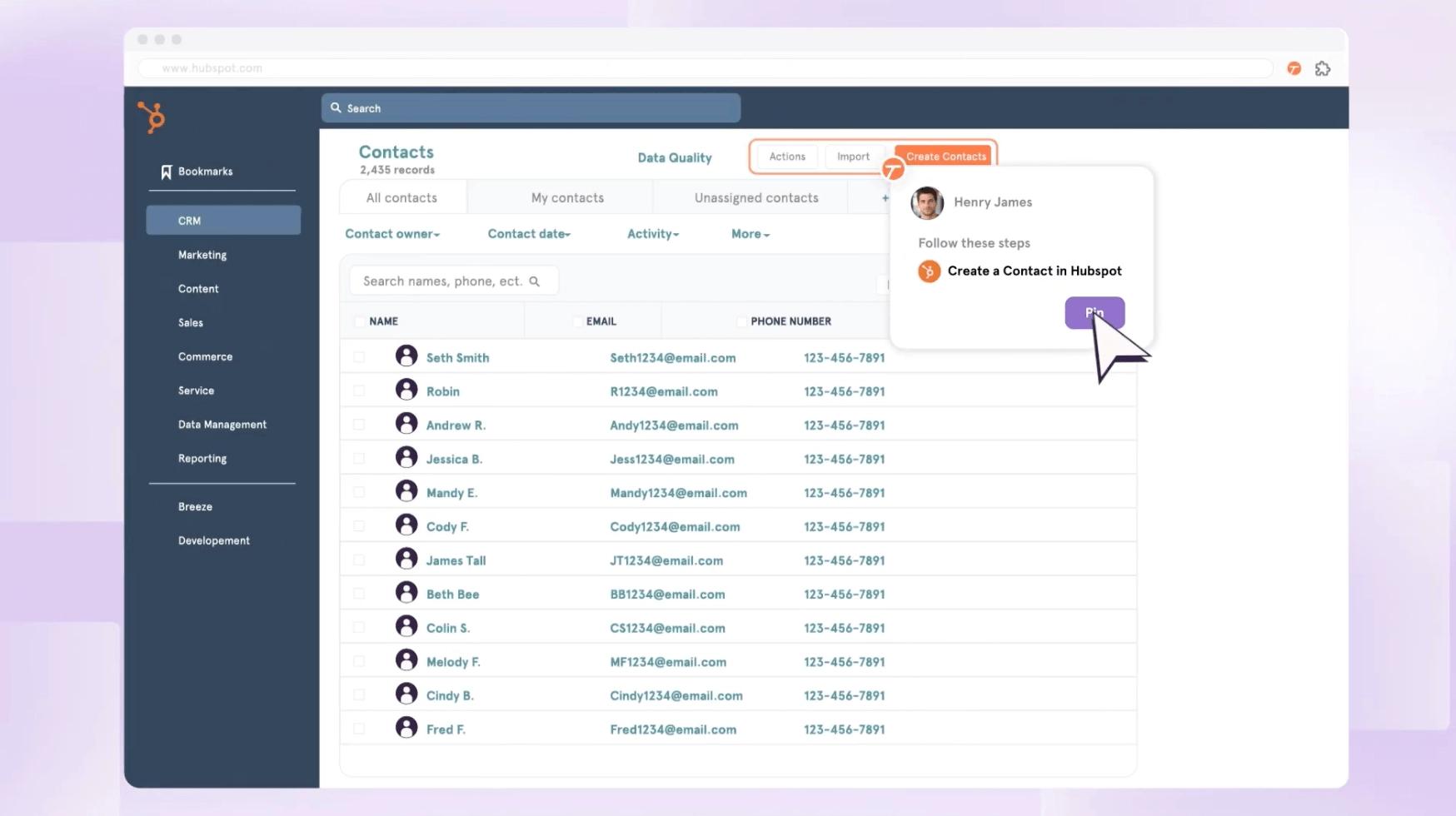
Task: Click Cody F.'s avatar icon
Action: click(x=406, y=525)
